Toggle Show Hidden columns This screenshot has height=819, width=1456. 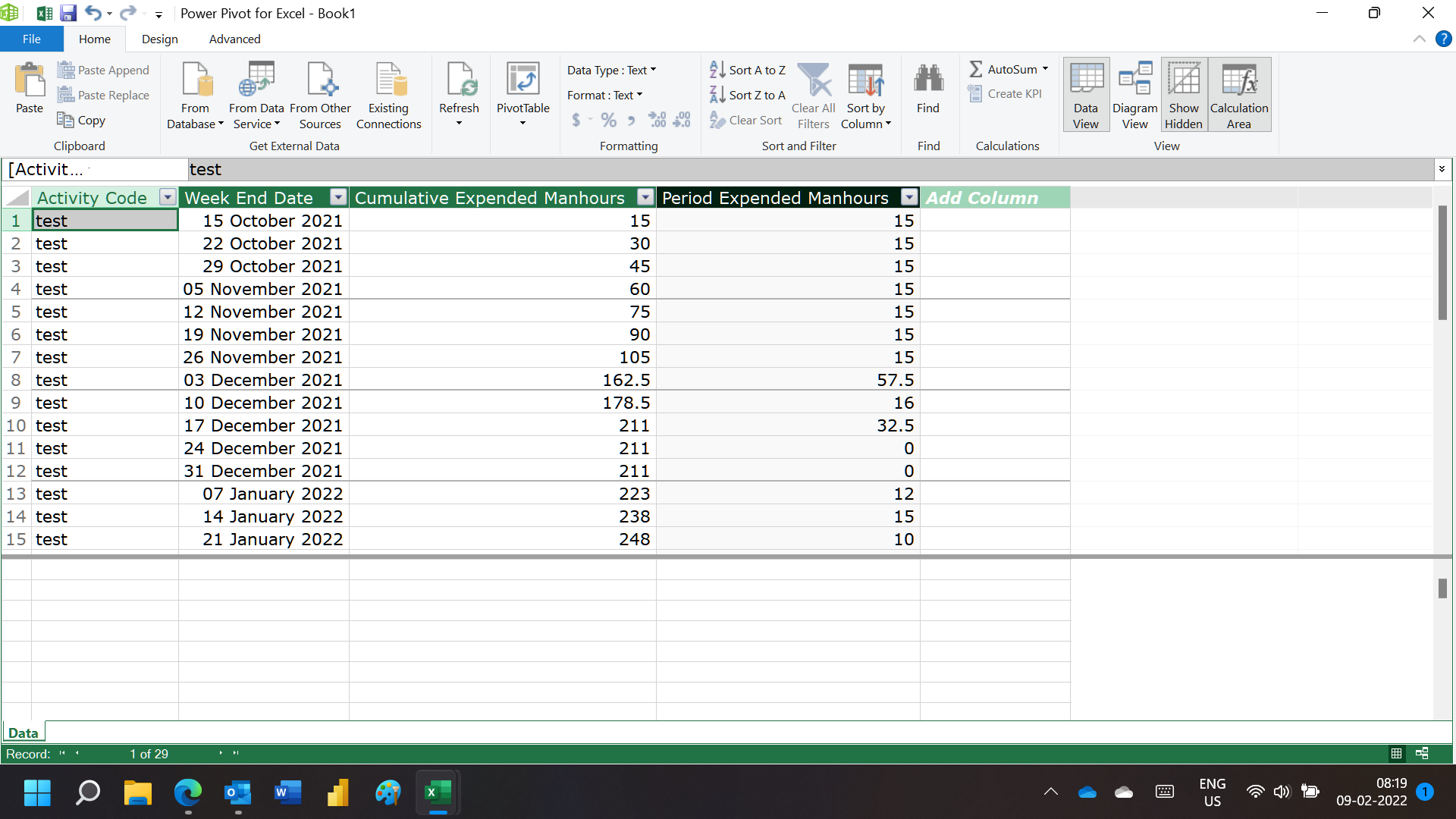pyautogui.click(x=1184, y=95)
